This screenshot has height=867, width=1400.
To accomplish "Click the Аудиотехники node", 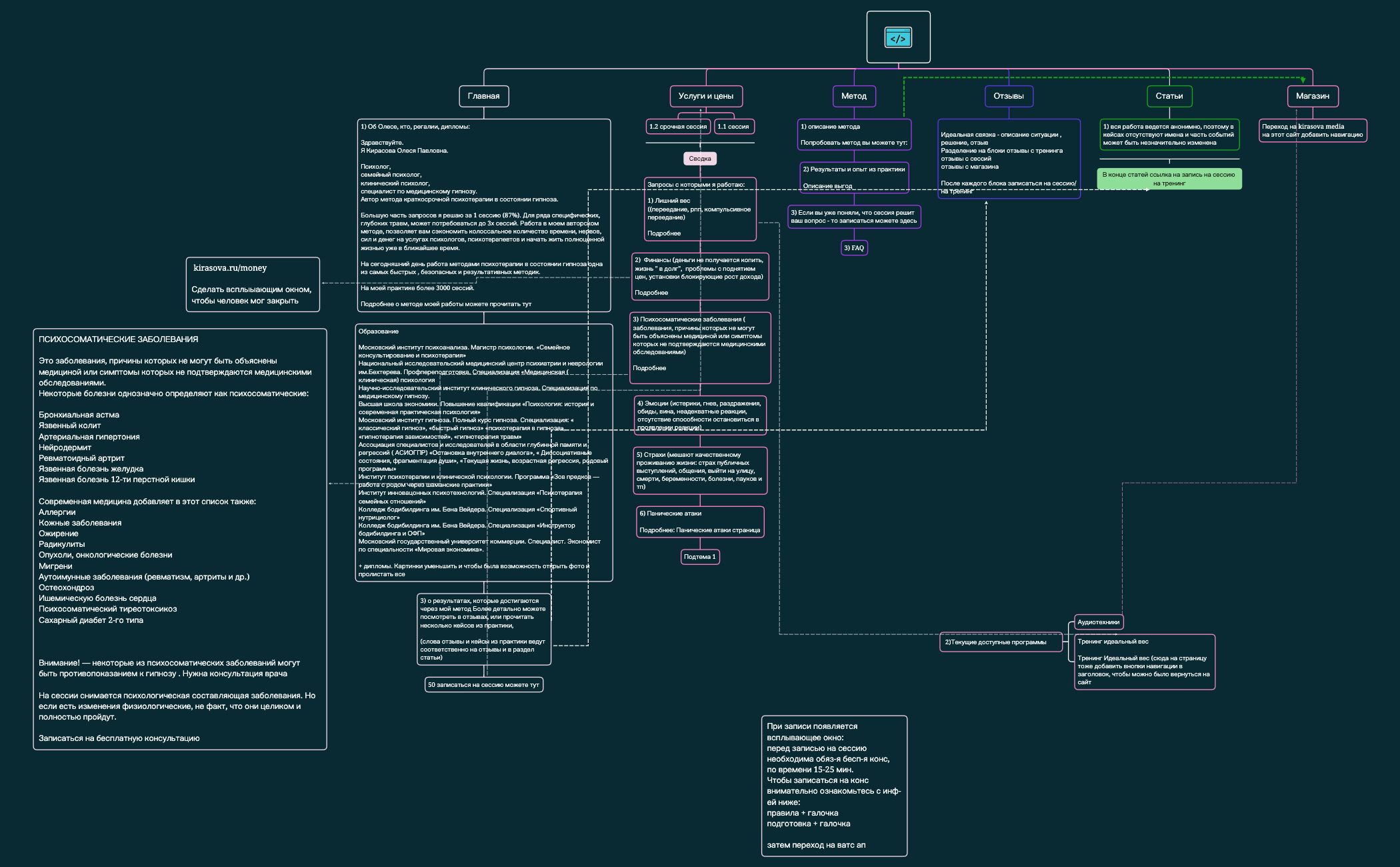I will [x=1098, y=622].
